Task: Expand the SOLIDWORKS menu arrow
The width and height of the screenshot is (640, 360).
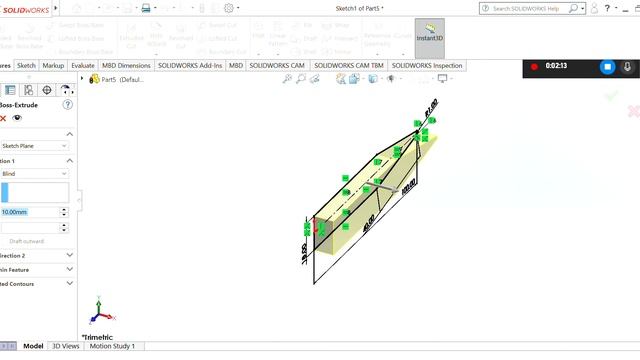Action: click(56, 8)
